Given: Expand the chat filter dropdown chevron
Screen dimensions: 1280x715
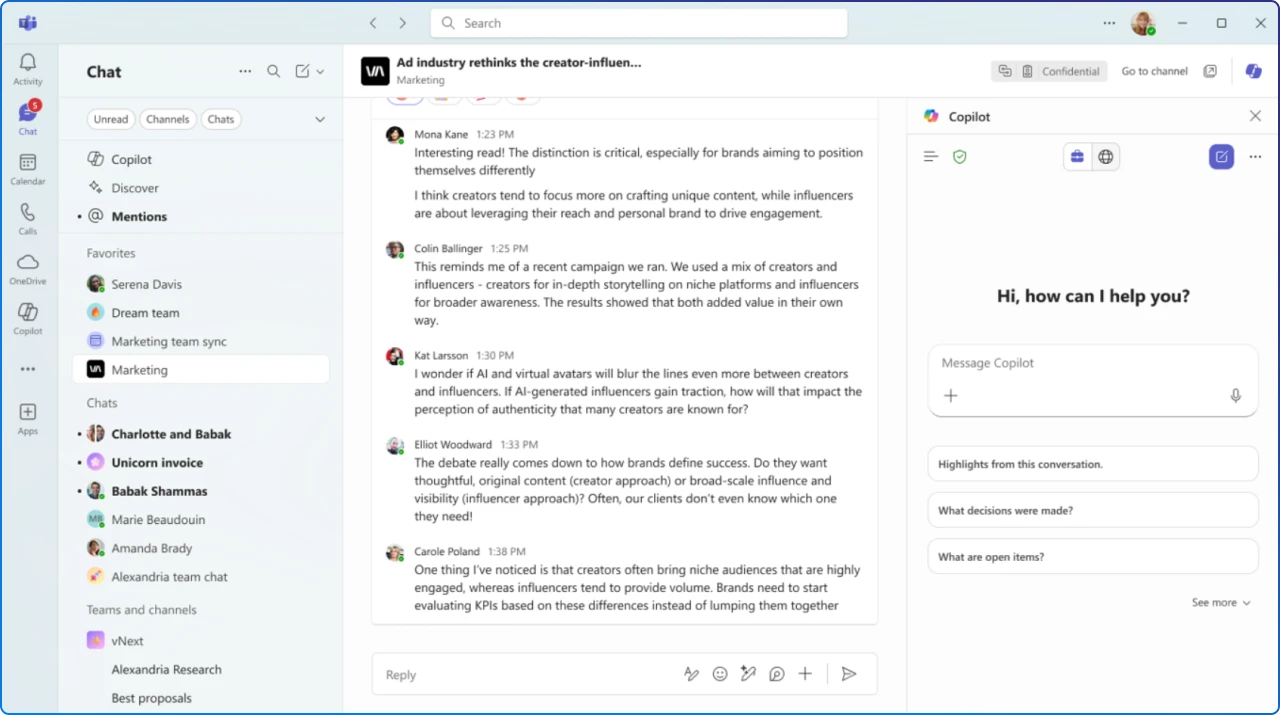Looking at the screenshot, I should click(320, 119).
